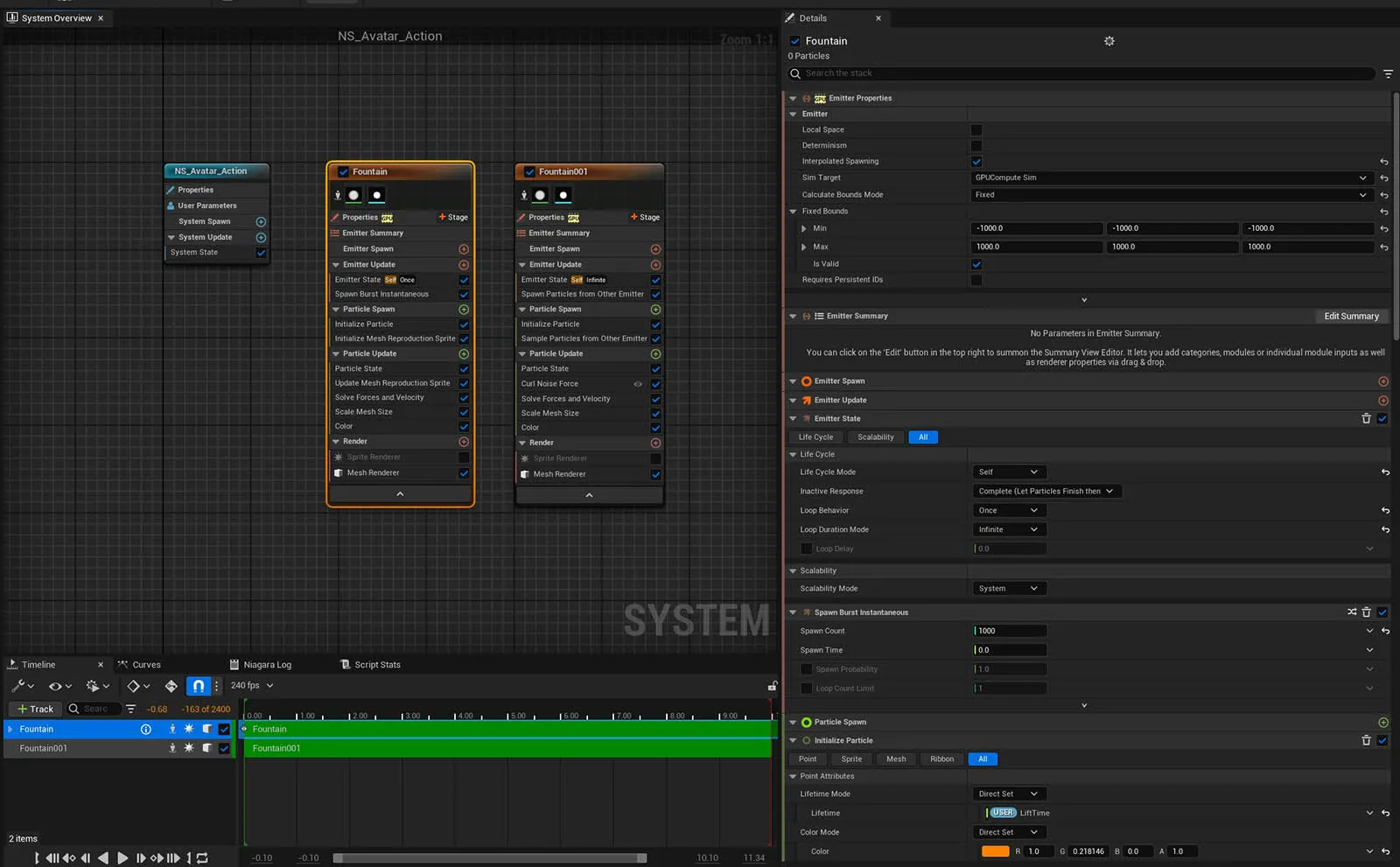Open the 240 fps frame rate dropdown
This screenshot has height=867, width=1400.
pos(253,686)
